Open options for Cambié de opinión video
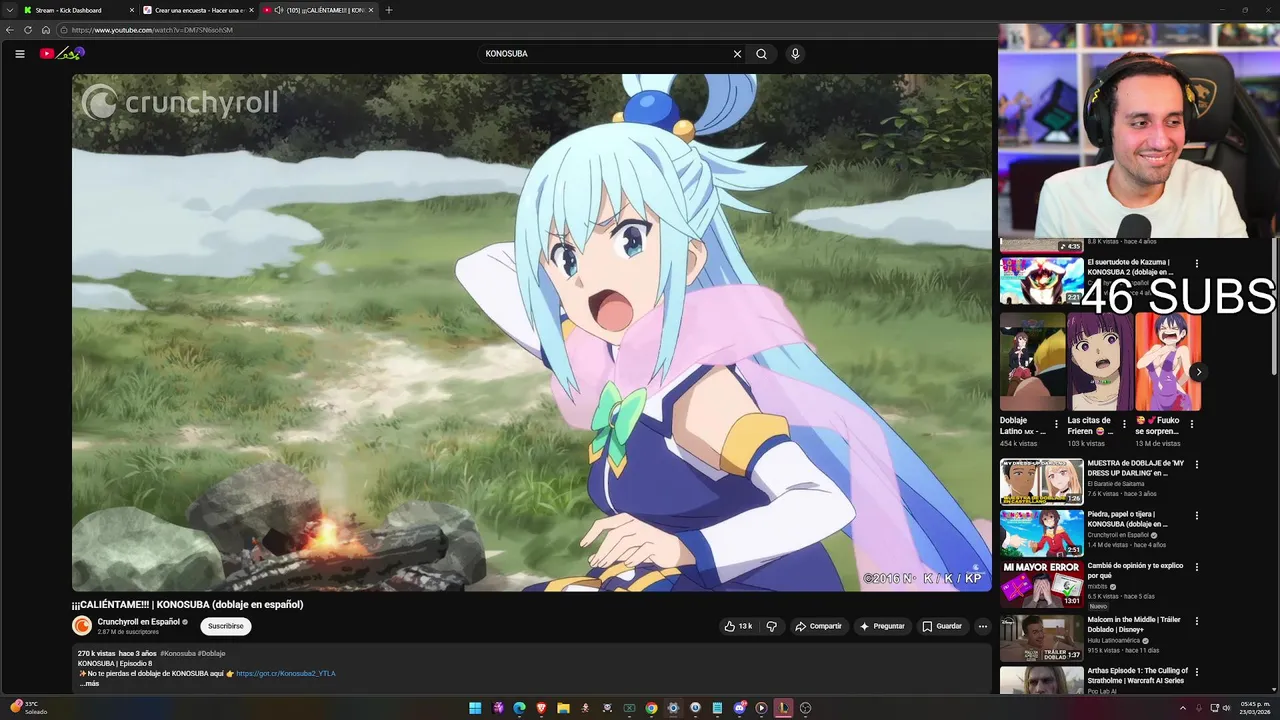1280x720 pixels. click(x=1196, y=567)
